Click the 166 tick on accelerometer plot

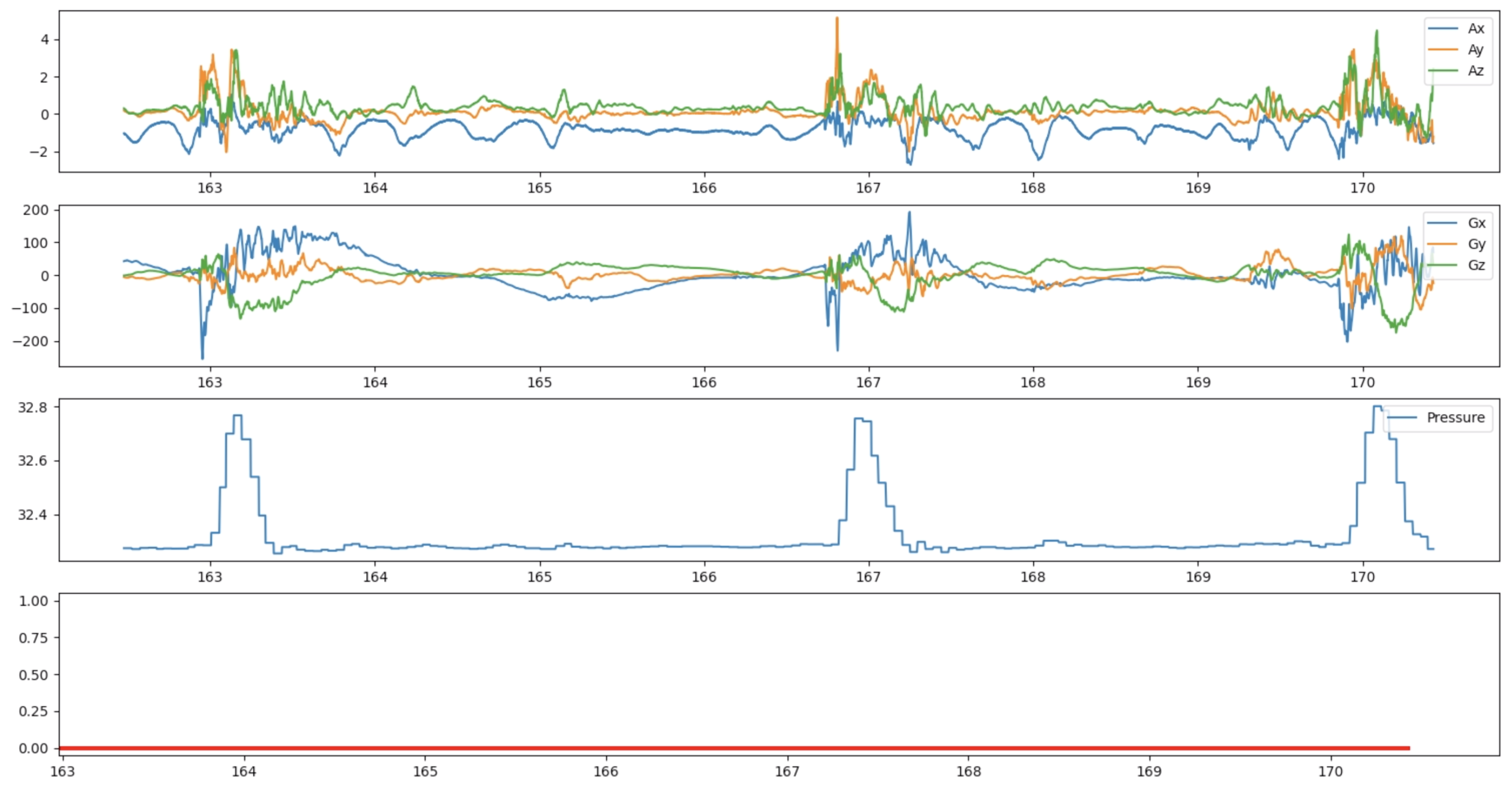pos(704,188)
